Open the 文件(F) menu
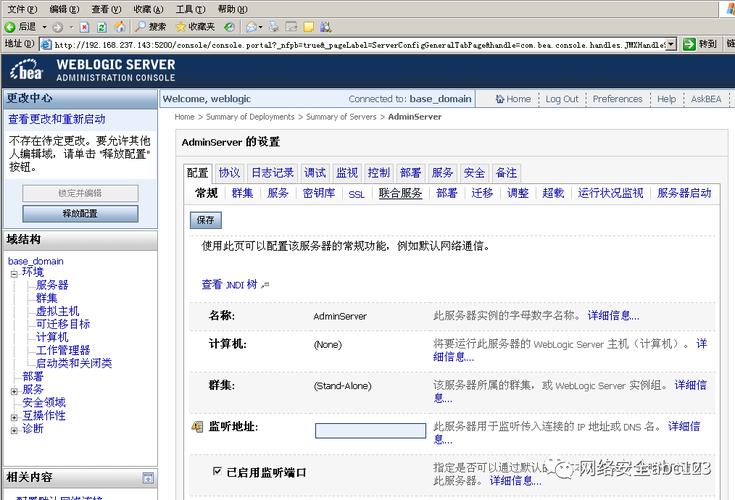The height and width of the screenshot is (500, 735). click(22, 9)
